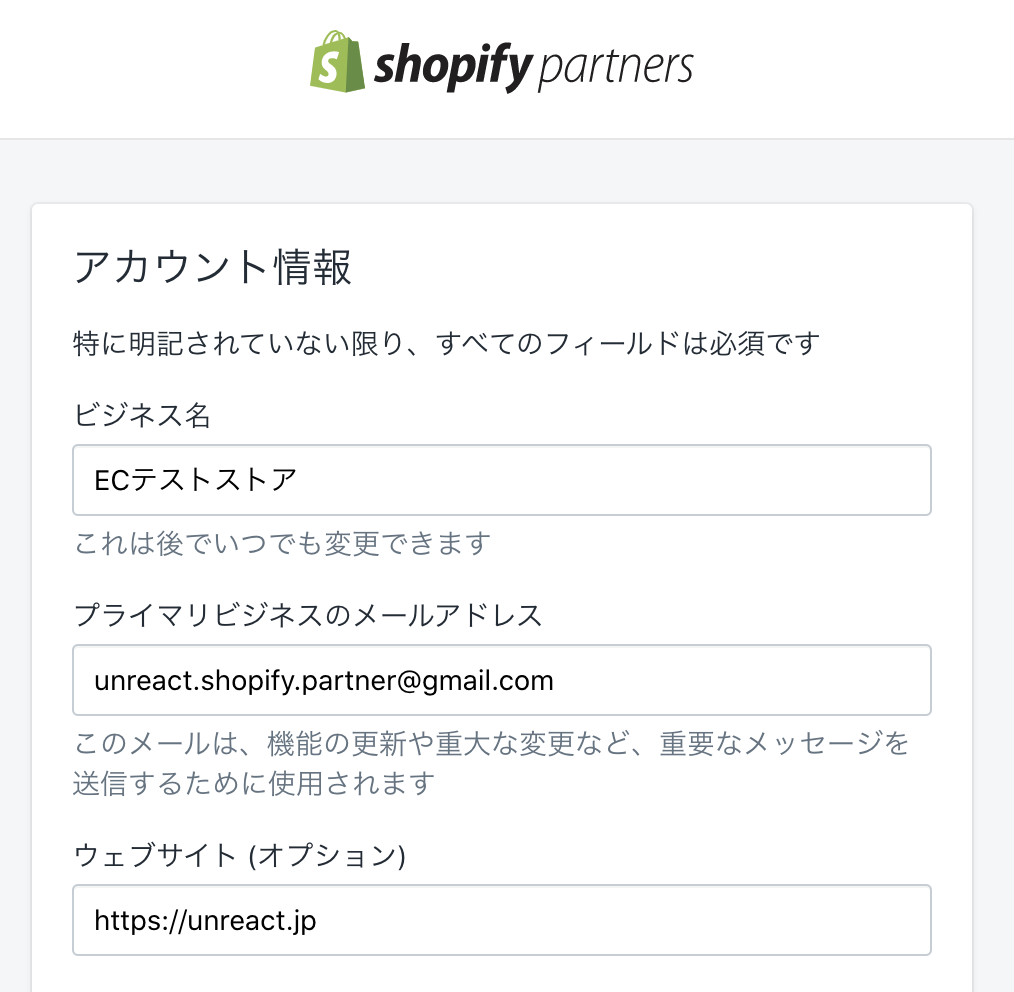The width and height of the screenshot is (1014, 992).
Task: Click the 'このメールは、機能の更新' helper text line
Action: (x=490, y=744)
